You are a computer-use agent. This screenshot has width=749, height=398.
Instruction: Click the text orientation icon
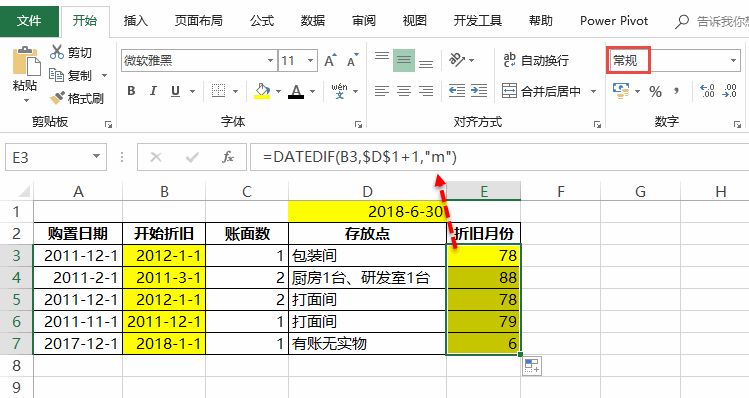coord(457,60)
